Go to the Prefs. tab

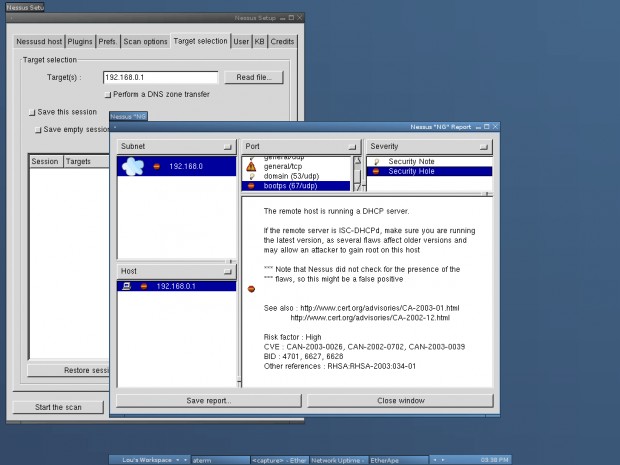pos(108,42)
